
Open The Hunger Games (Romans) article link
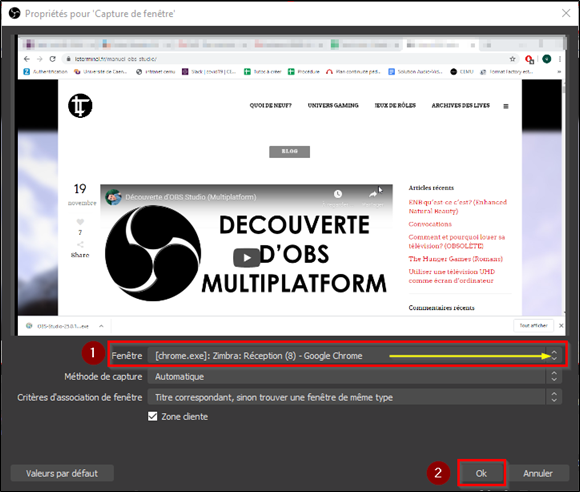pyautogui.click(x=456, y=259)
